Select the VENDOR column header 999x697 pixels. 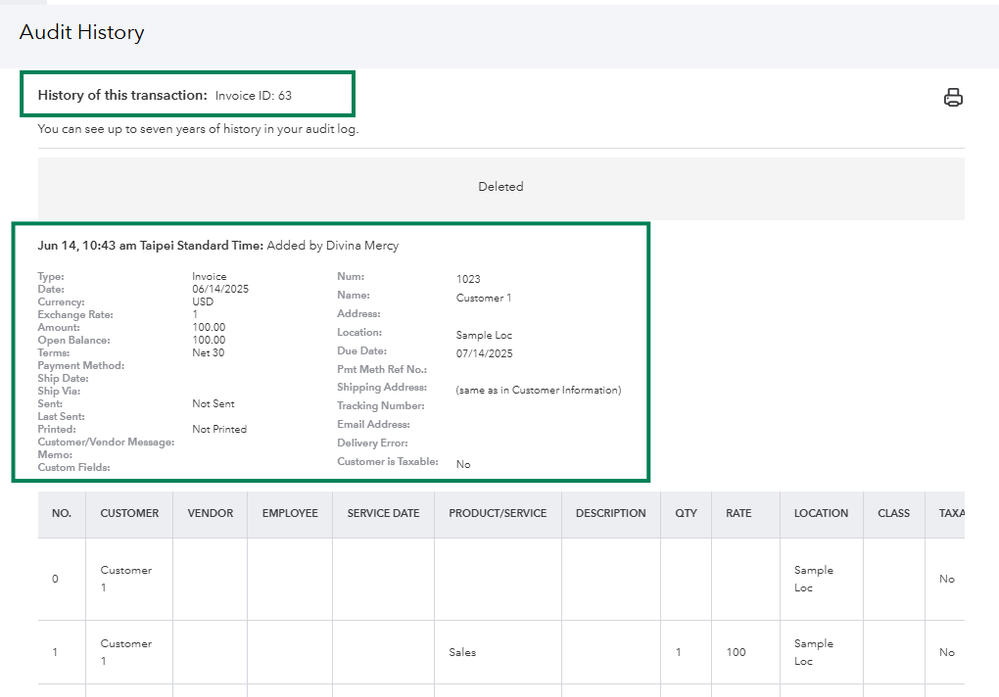coord(210,513)
